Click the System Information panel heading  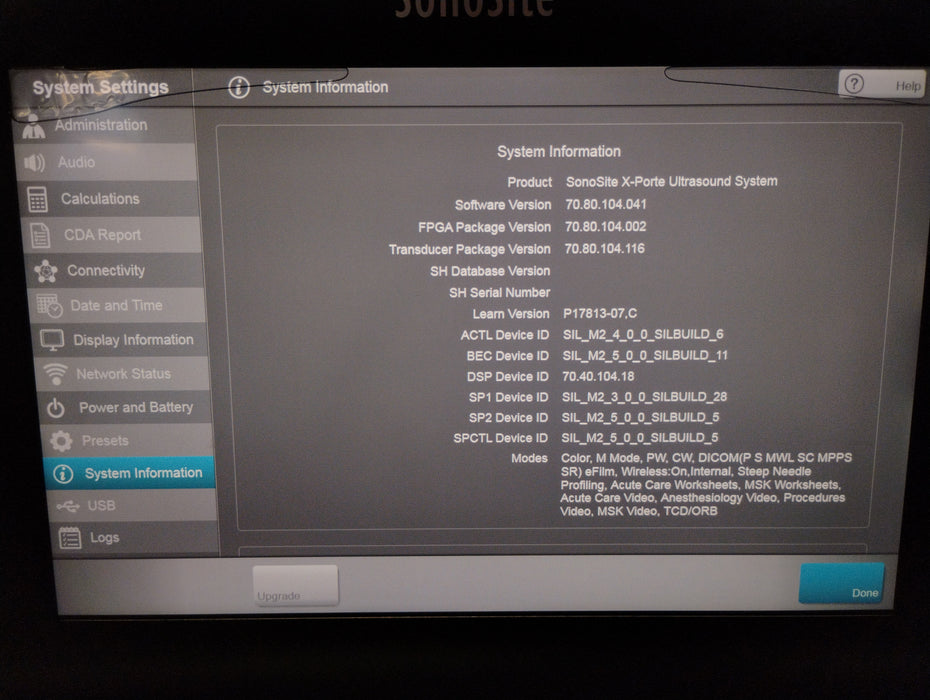pyautogui.click(x=559, y=152)
